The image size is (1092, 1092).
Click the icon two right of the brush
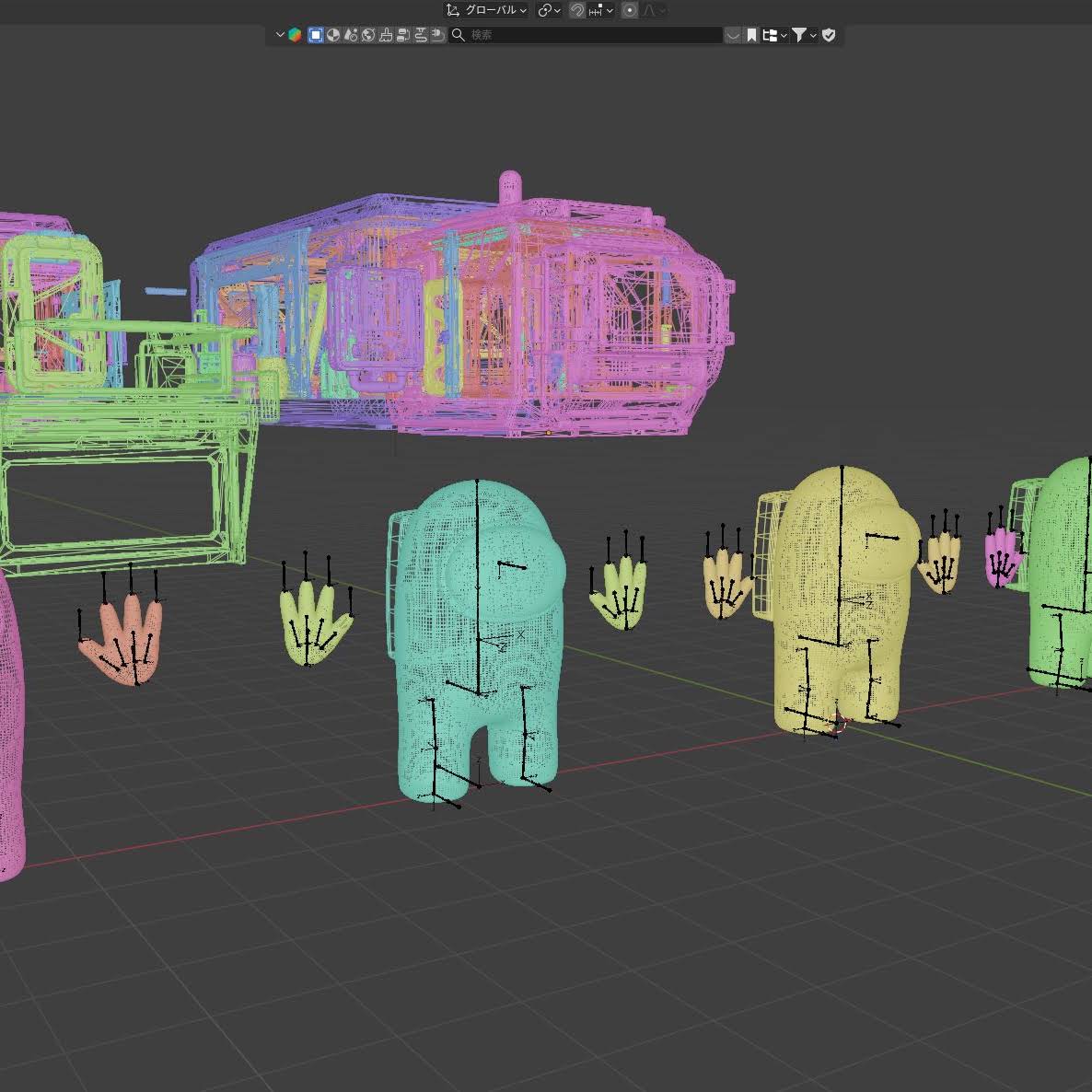point(421,35)
